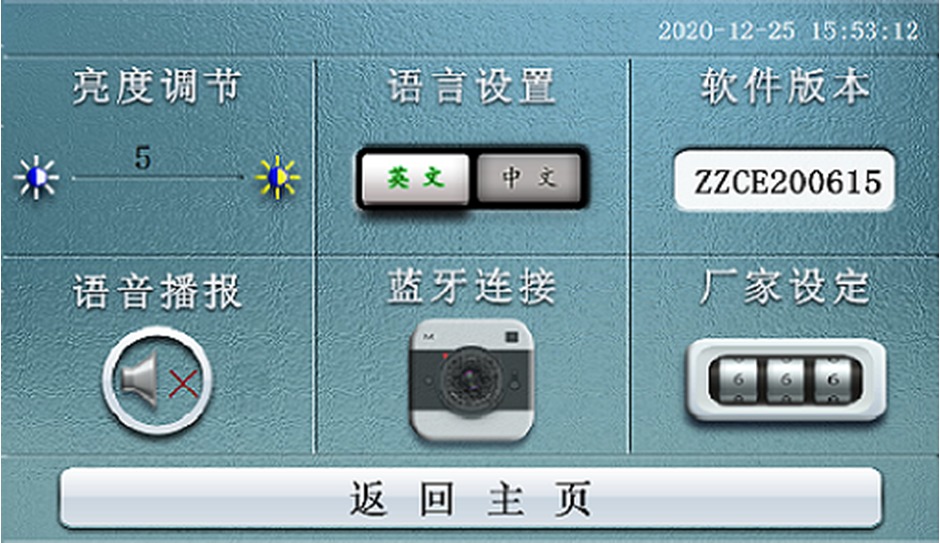Click the 亮度调节 brightness heading
940x543 pixels.
click(157, 87)
